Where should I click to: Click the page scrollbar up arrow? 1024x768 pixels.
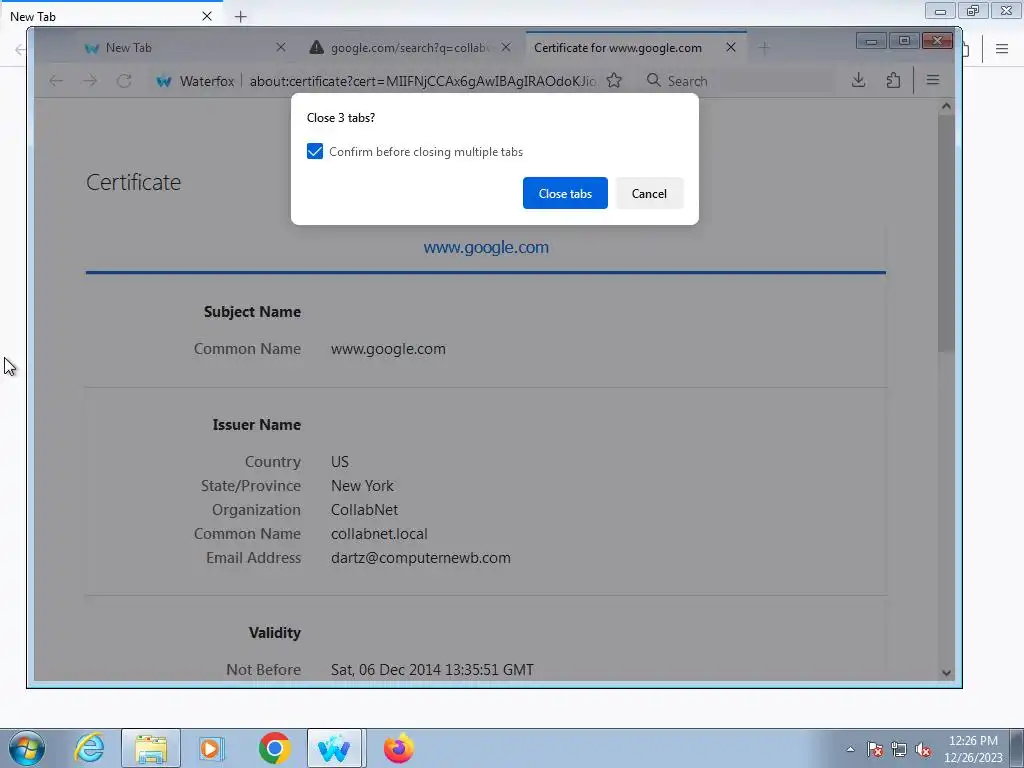946,106
